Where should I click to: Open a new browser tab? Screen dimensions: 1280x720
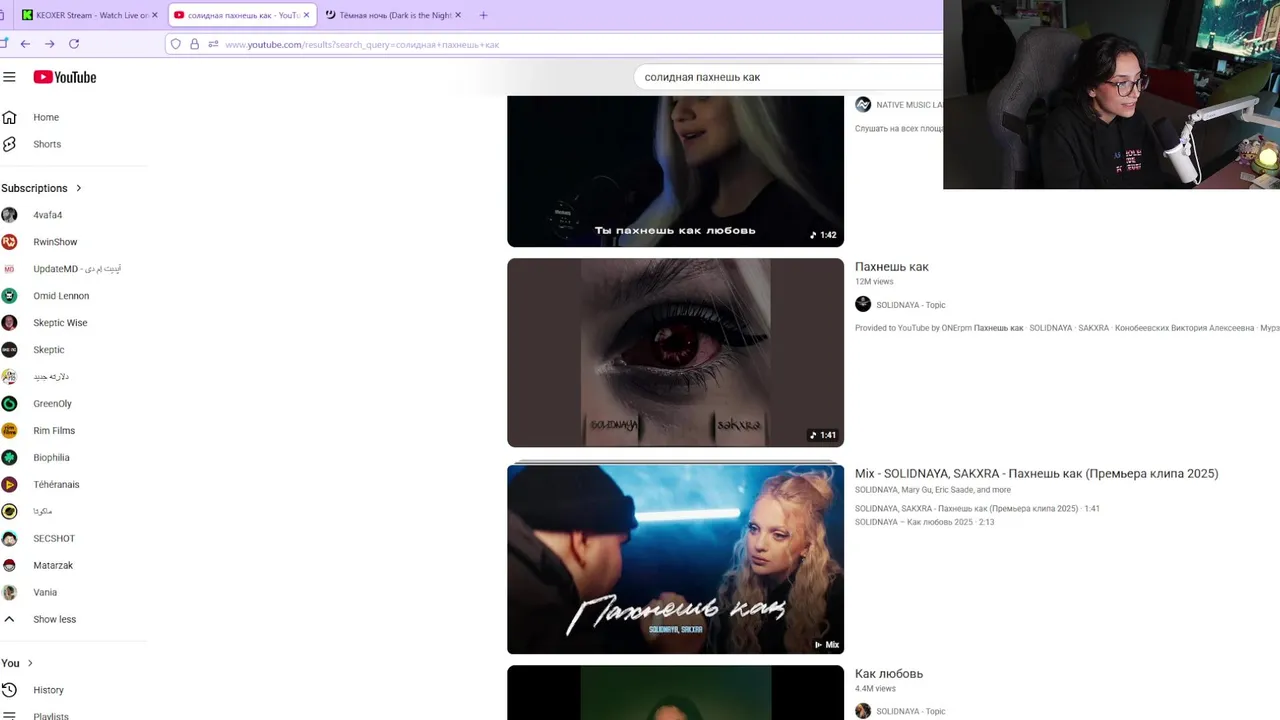(483, 15)
